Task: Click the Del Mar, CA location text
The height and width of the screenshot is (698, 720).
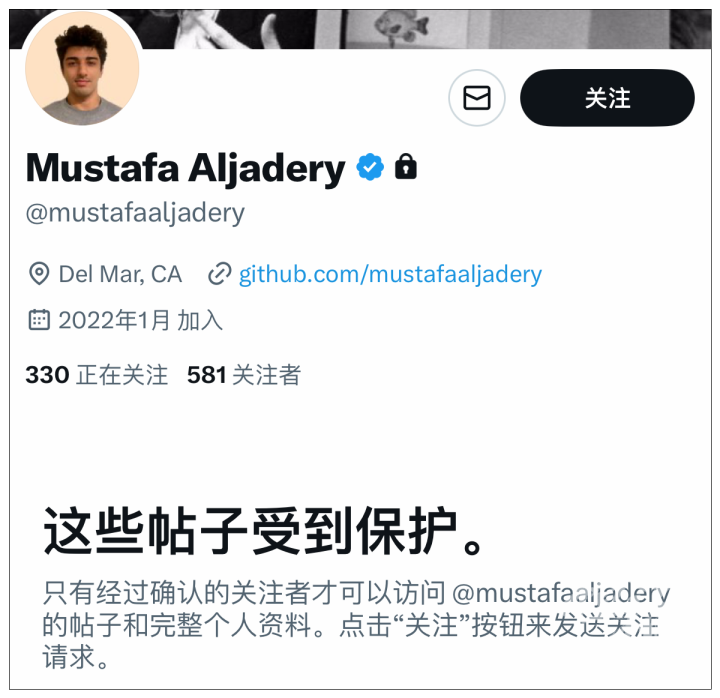Action: pos(120,274)
